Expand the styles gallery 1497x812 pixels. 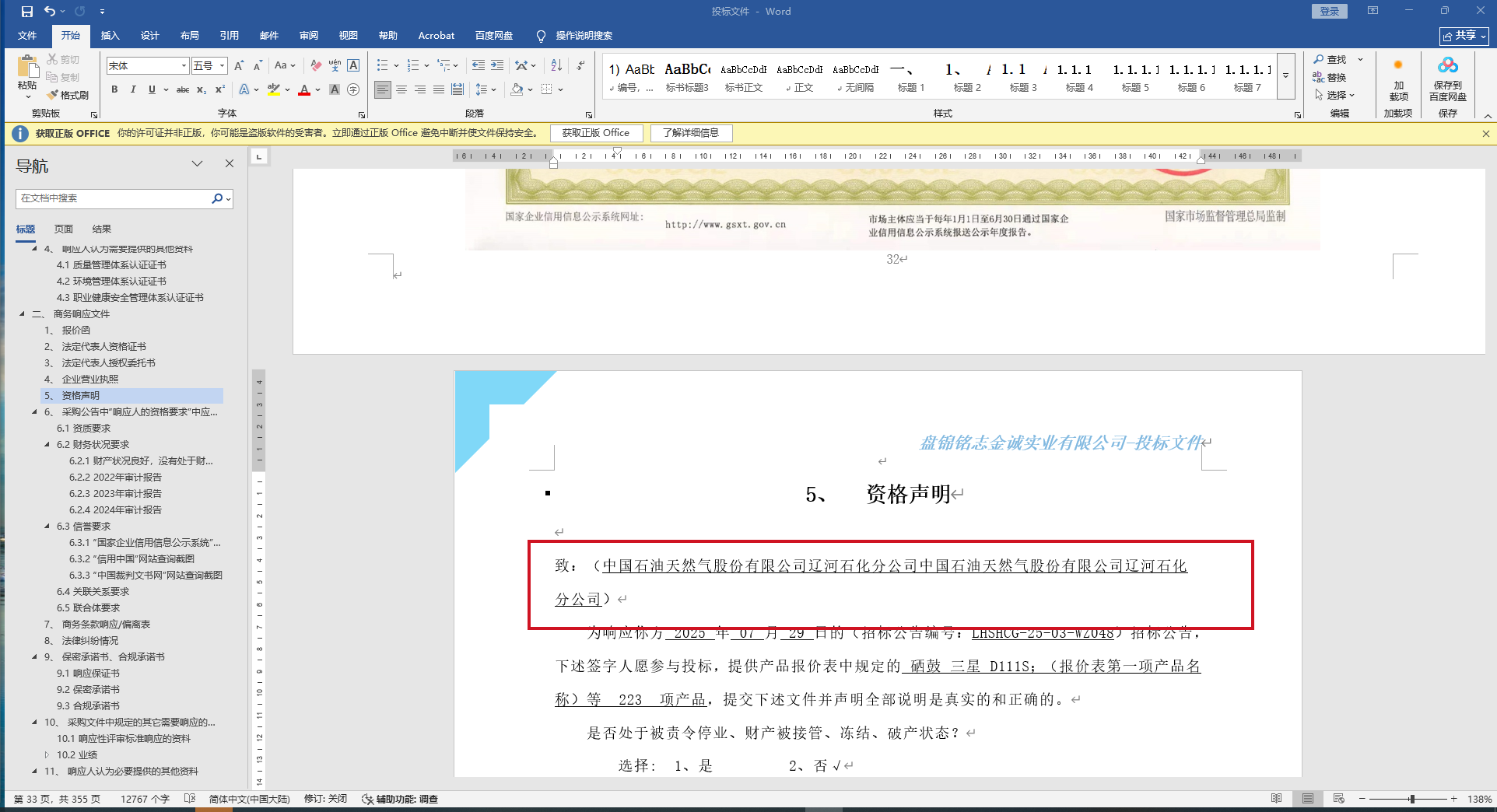pyautogui.click(x=1286, y=76)
